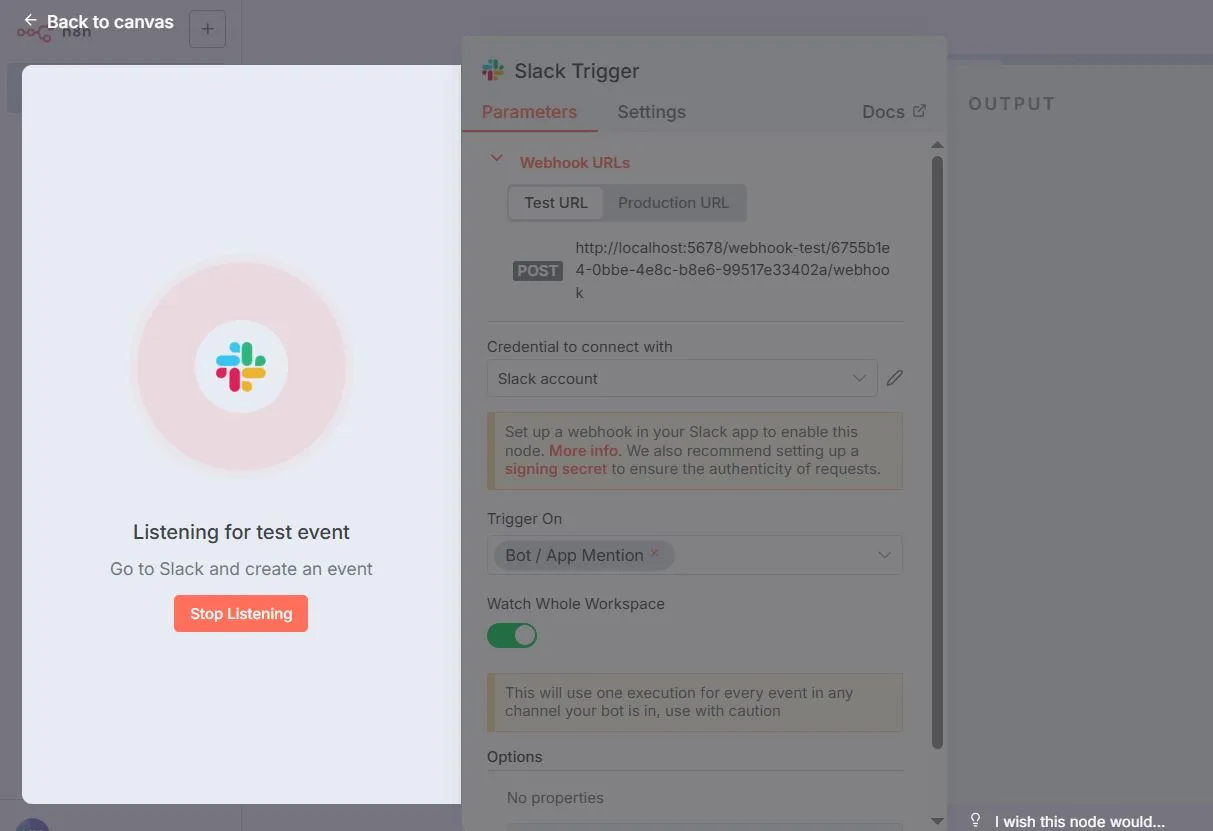Select the Test URL option
Screen dimensions: 1213x831
point(556,203)
